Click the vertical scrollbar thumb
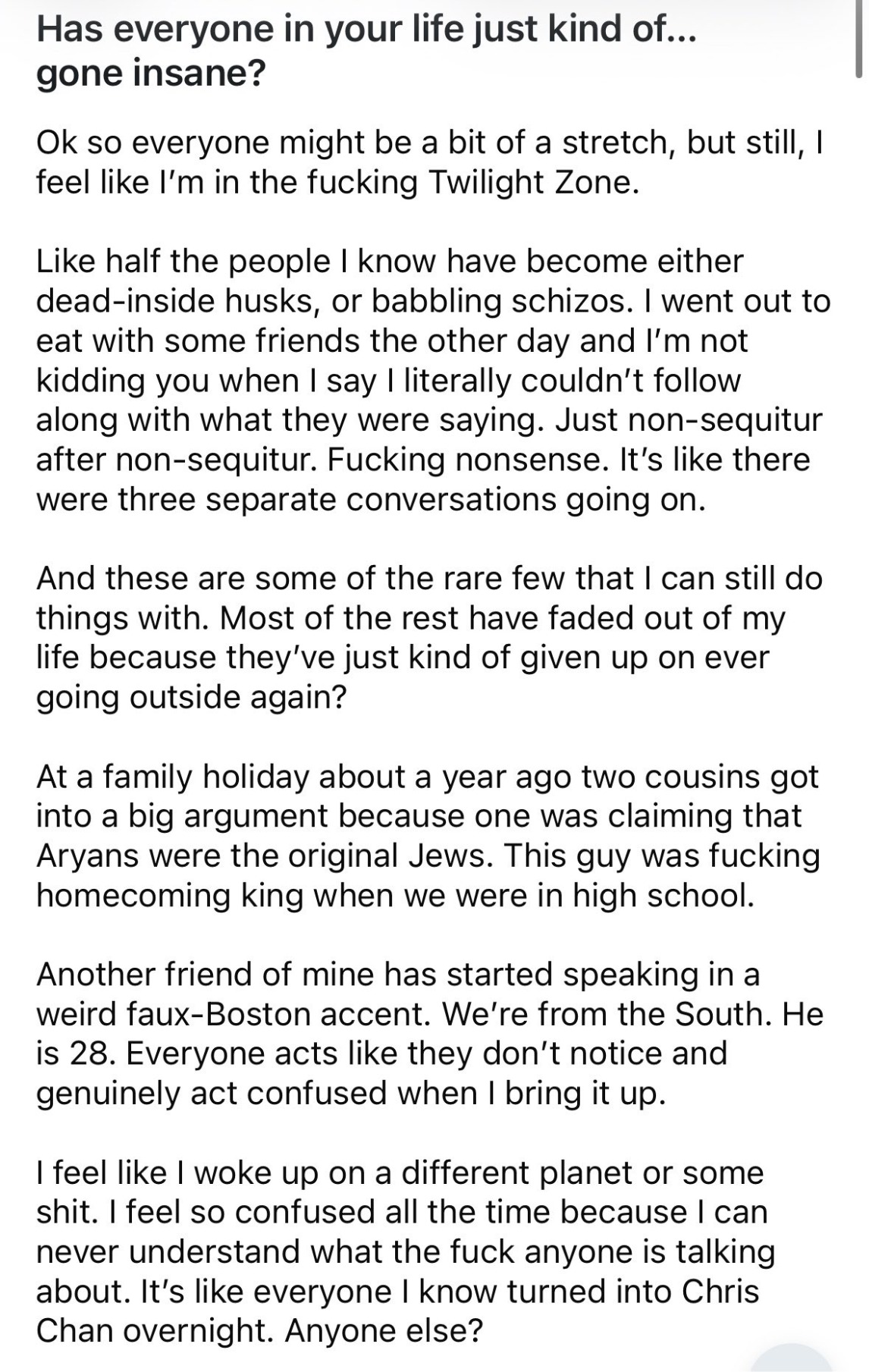This screenshot has height=1372, width=869. coord(858,39)
